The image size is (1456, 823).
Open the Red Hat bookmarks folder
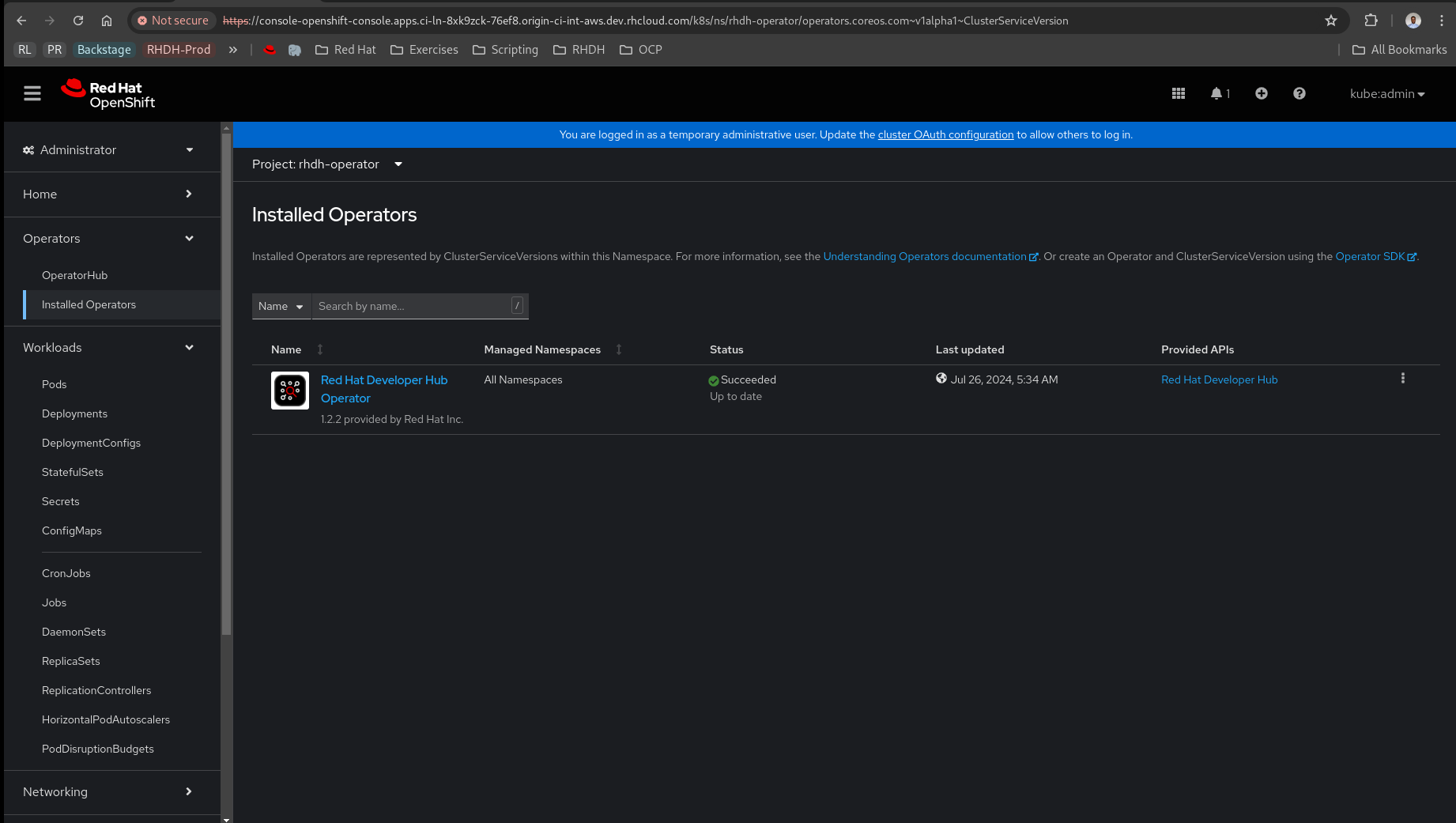click(x=345, y=50)
